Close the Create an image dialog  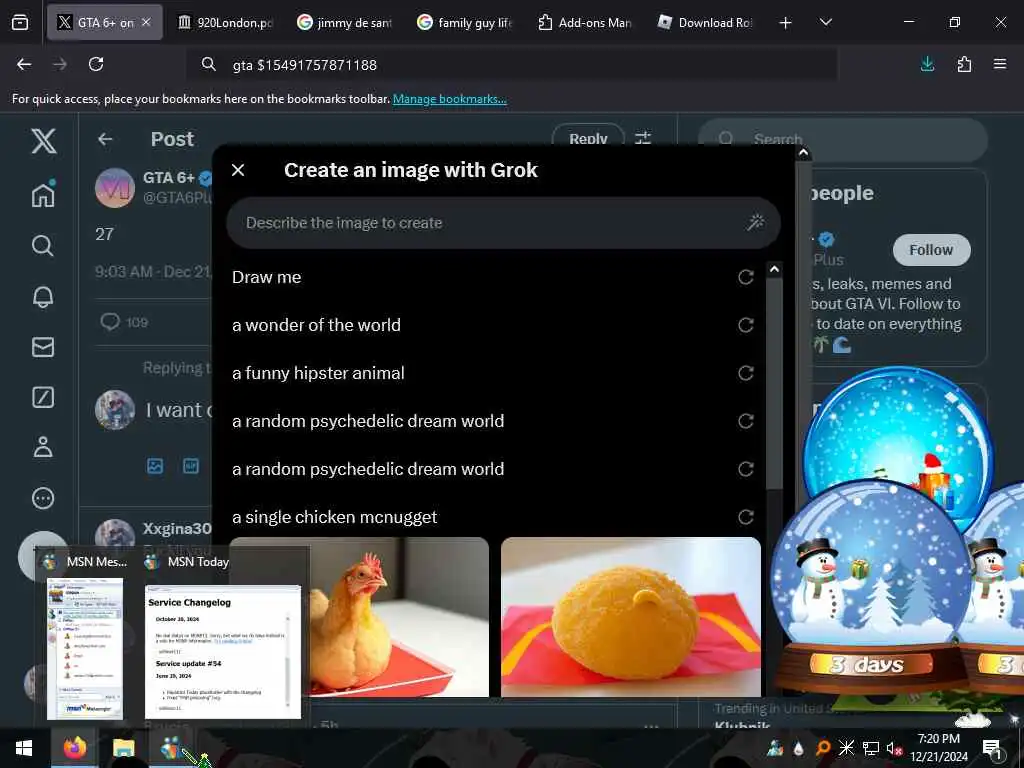click(x=238, y=170)
